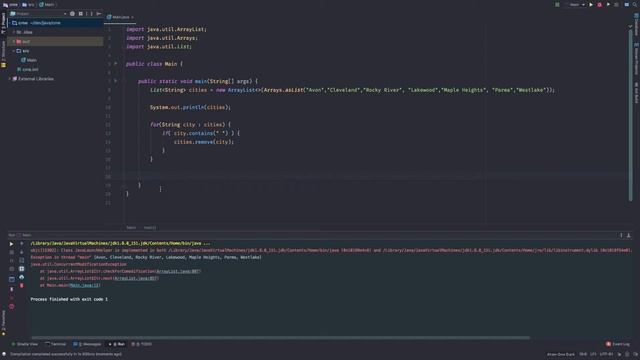Select the .iml file in project tree
The width and height of the screenshot is (640, 360).
pyautogui.click(x=28, y=69)
